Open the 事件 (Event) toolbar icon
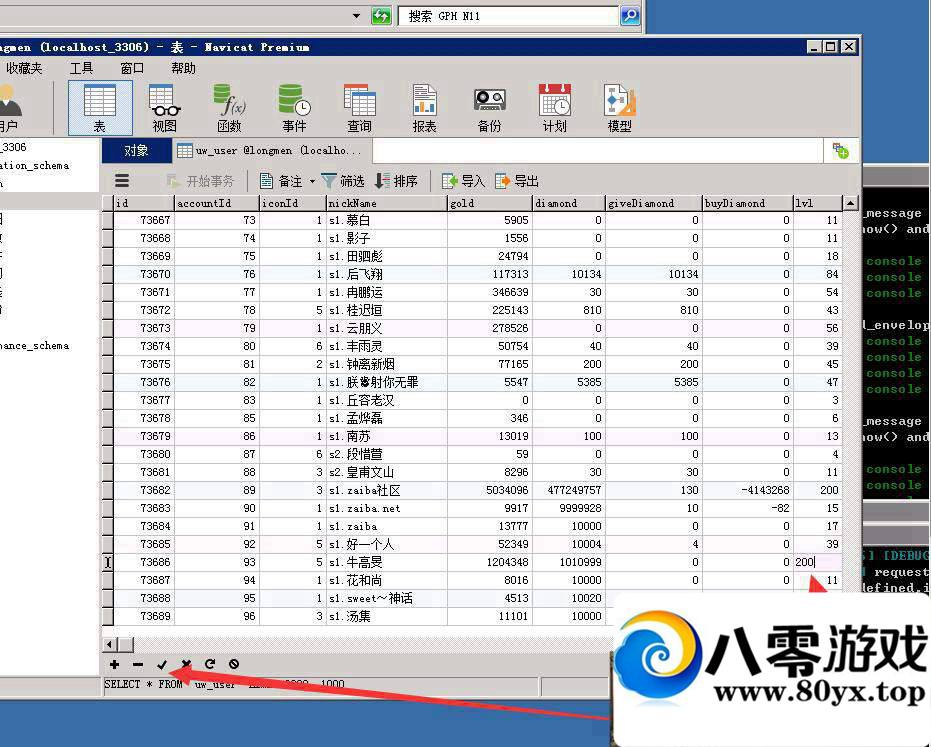Screen dimensions: 931x747 294,108
